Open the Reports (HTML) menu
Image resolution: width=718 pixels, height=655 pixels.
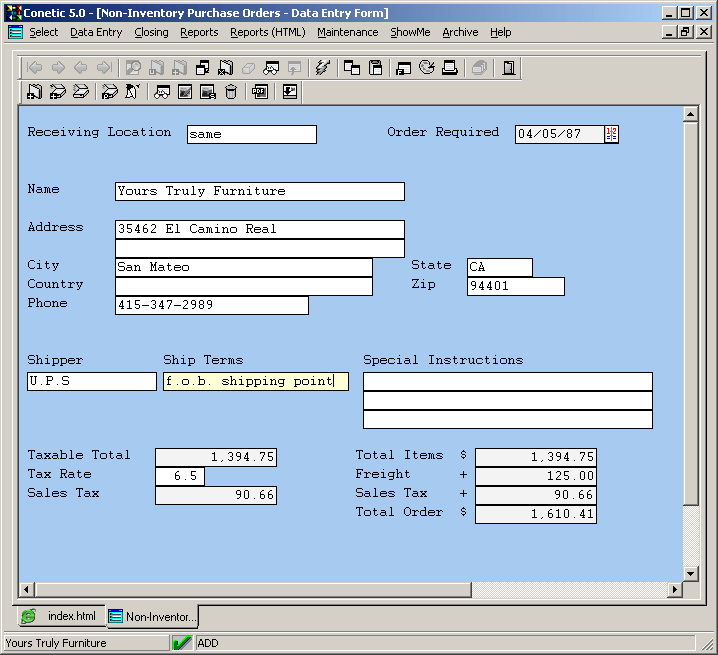267,32
